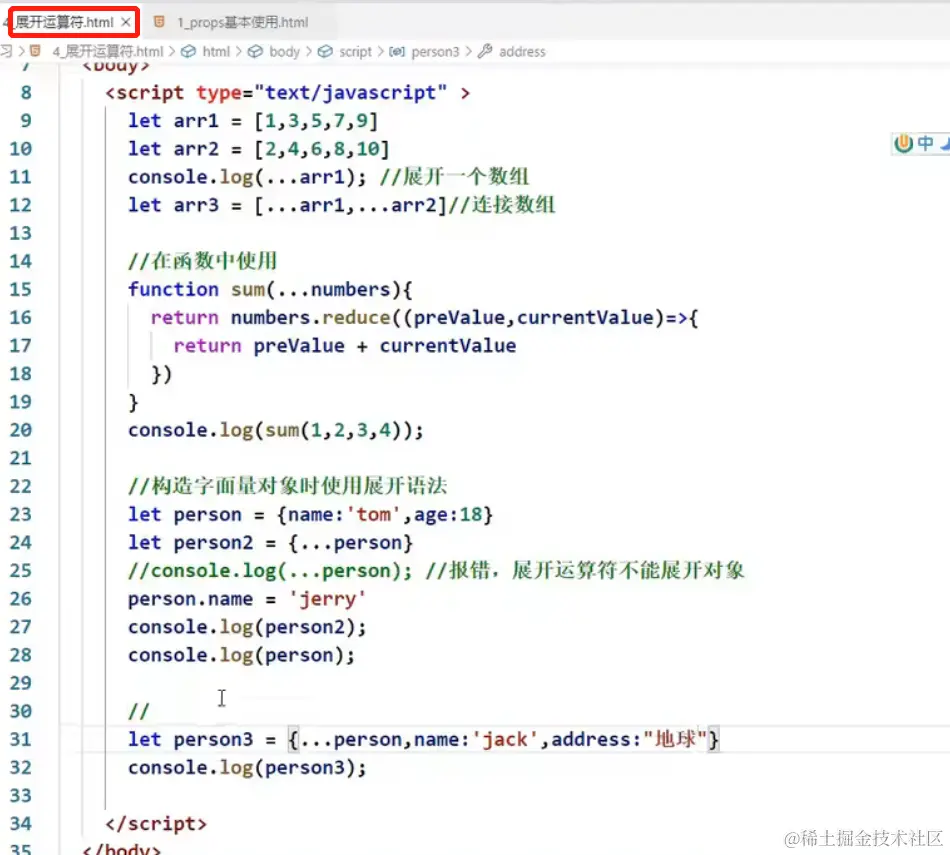Click the closing '</script>' tag
This screenshot has height=855, width=950.
pos(156,824)
